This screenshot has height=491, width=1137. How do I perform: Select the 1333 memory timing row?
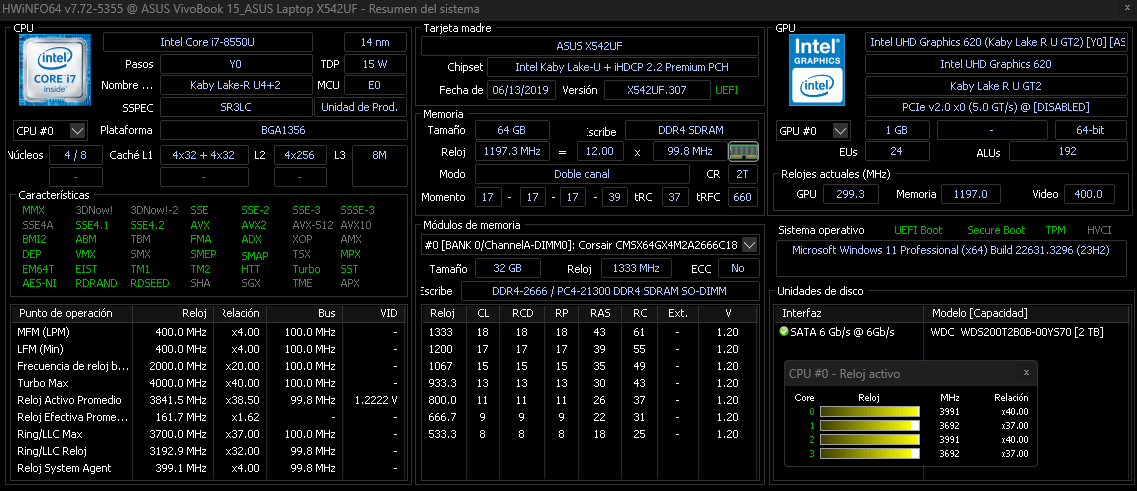point(590,332)
